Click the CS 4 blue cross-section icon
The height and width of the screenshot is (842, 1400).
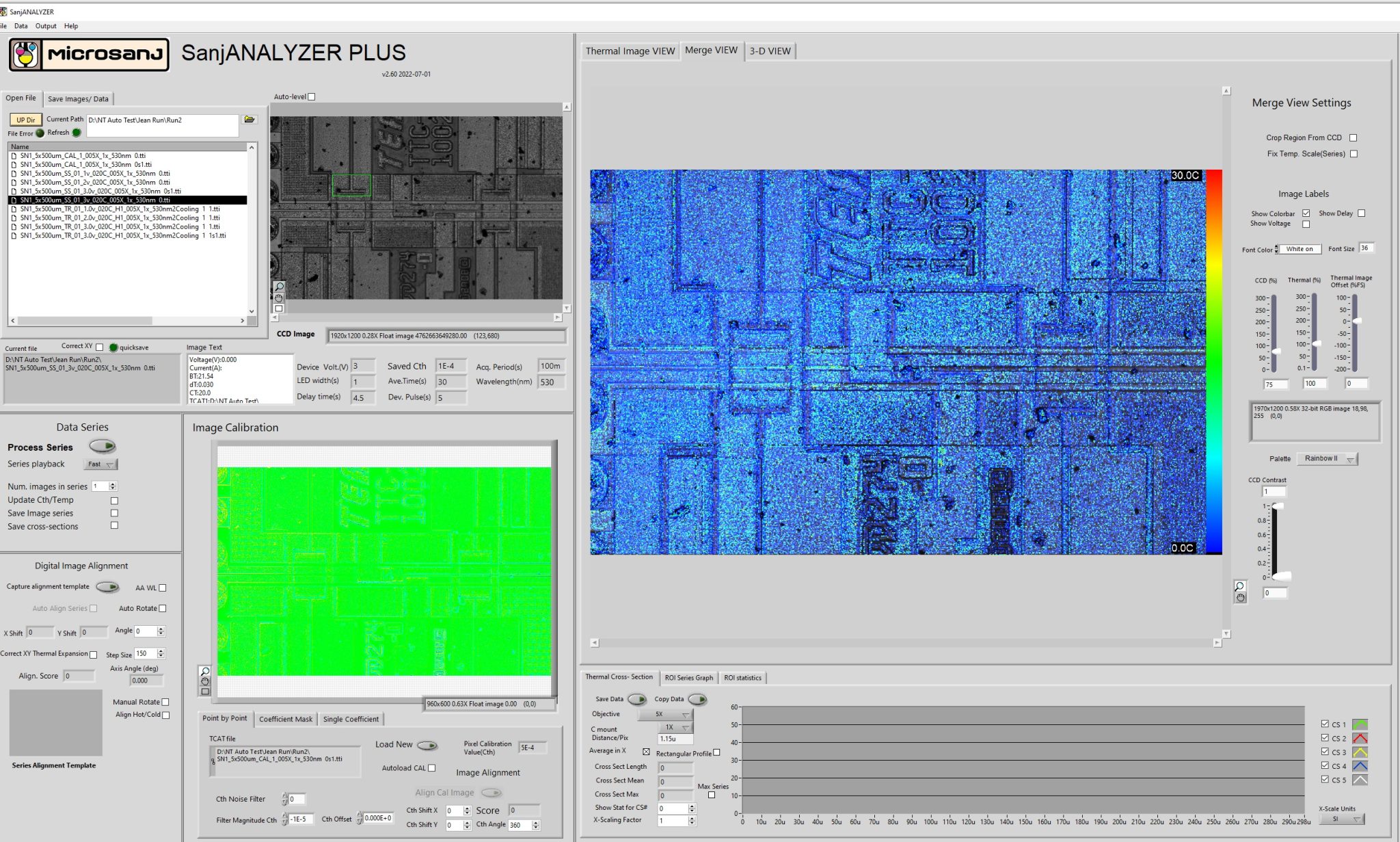click(x=1360, y=766)
